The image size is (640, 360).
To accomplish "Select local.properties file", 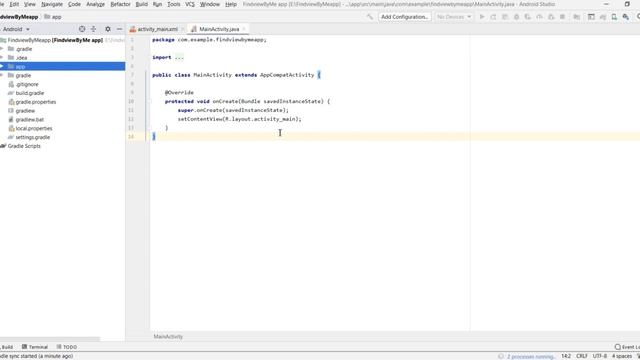I will click(x=34, y=128).
